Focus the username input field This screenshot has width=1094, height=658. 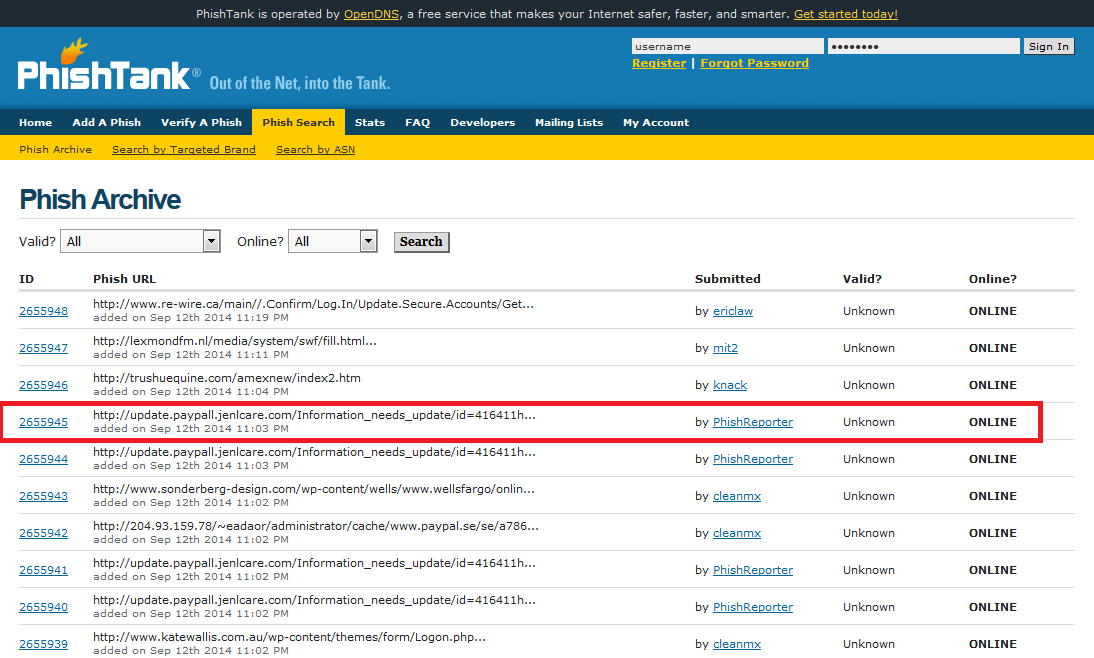coord(727,46)
